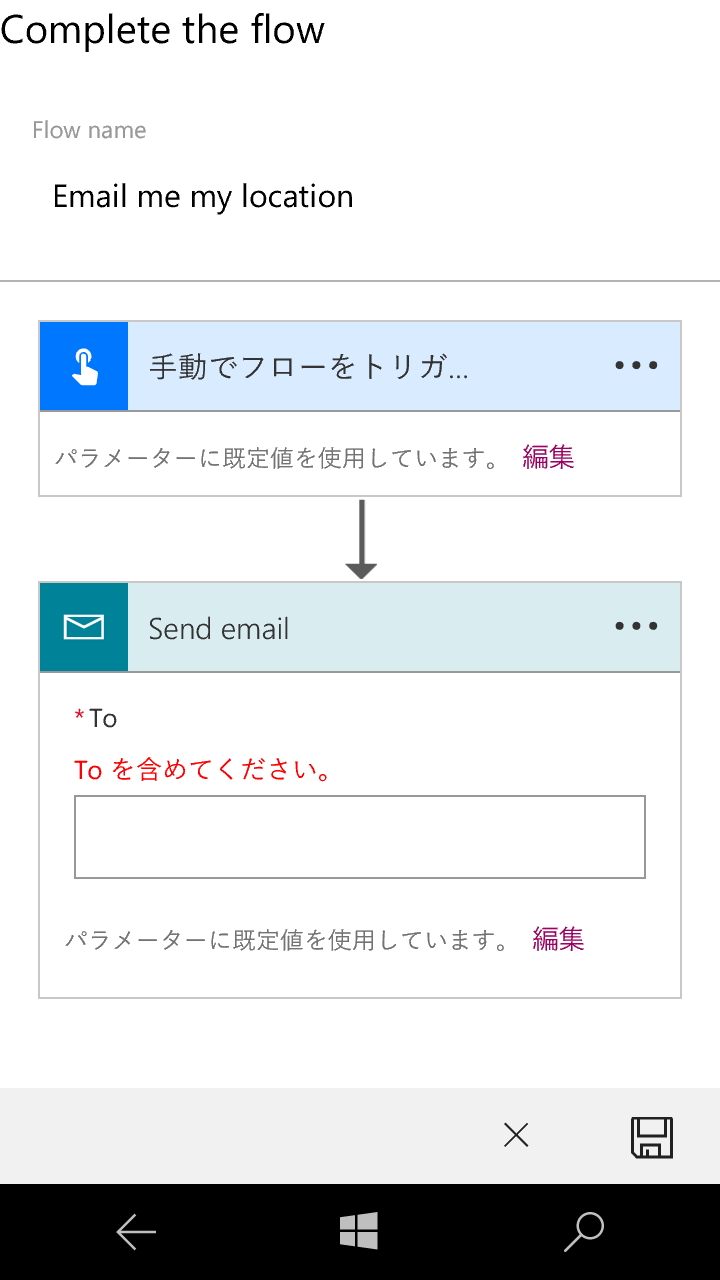Open the Send email card's ellipsis menu
The image size is (720, 1280).
tap(636, 627)
